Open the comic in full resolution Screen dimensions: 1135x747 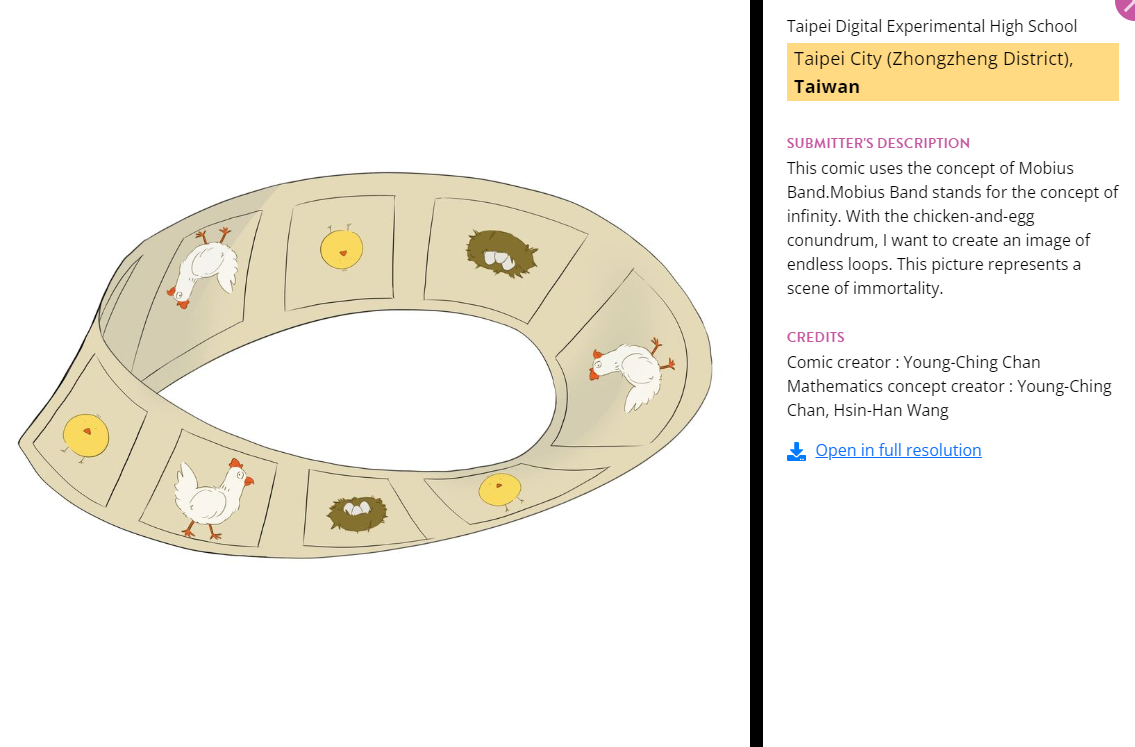coord(898,450)
